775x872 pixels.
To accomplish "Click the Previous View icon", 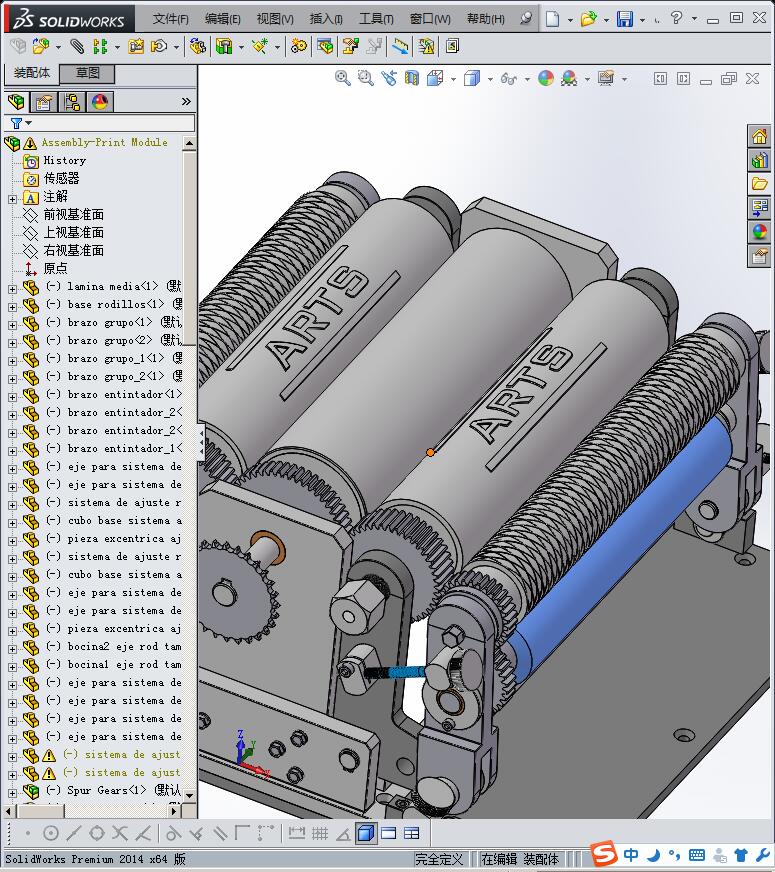I will click(389, 78).
